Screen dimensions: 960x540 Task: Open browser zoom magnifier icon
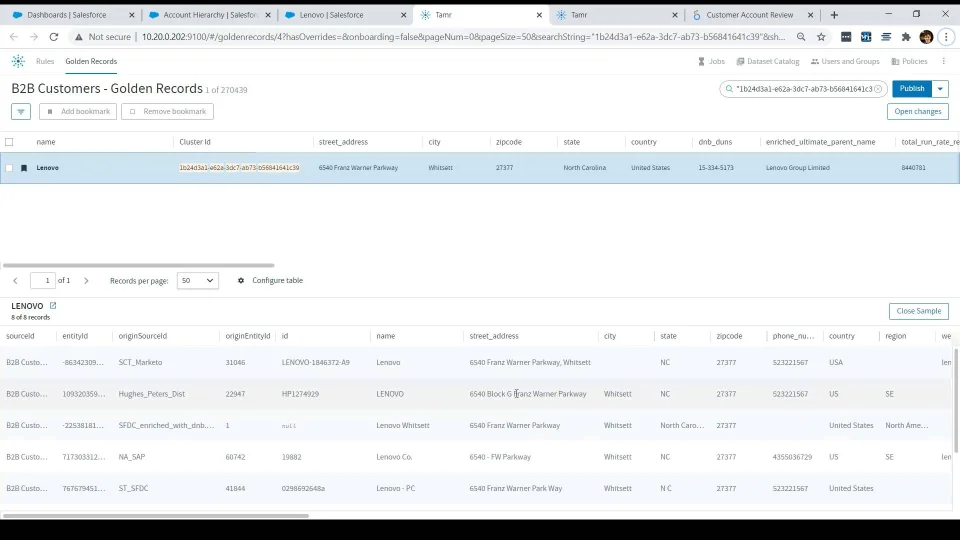click(801, 37)
